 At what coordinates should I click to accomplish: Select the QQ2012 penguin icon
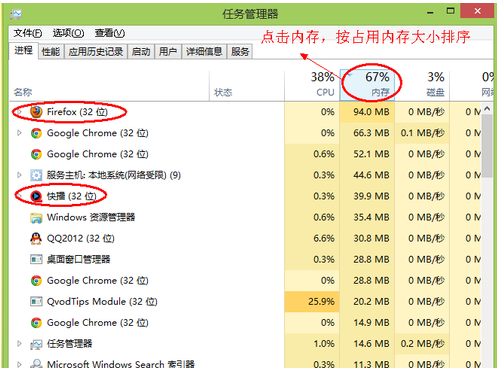pos(36,238)
